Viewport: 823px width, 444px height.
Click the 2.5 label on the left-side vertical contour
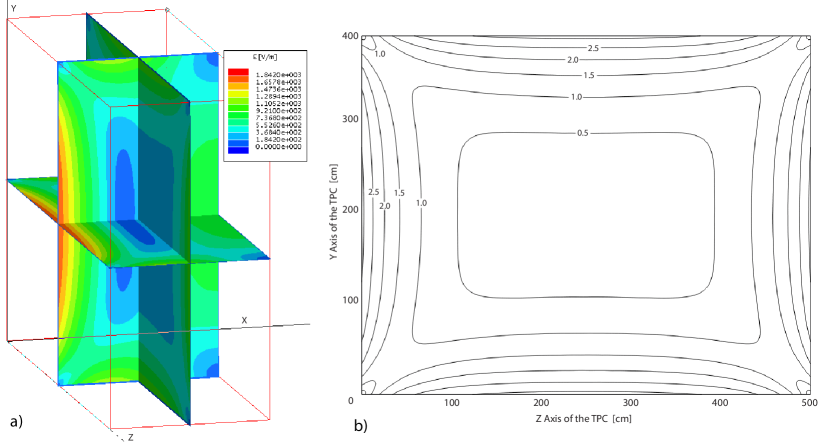pyautogui.click(x=374, y=192)
